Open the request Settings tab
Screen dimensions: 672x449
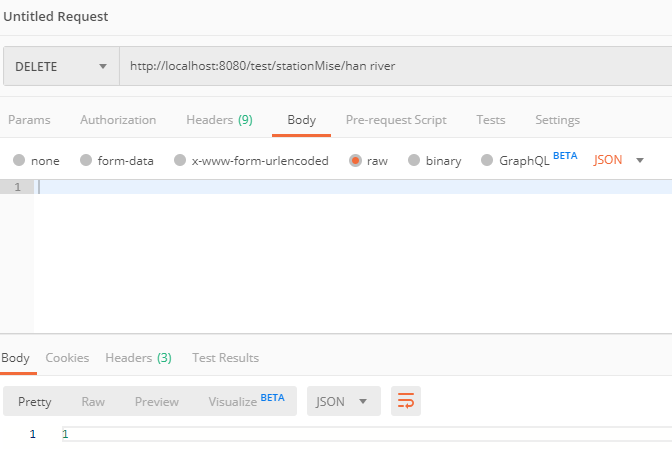(557, 120)
